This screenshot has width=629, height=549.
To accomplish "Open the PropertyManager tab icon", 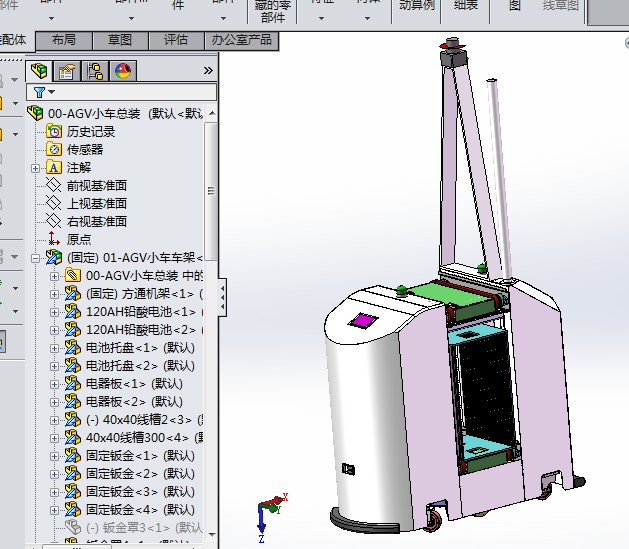I will (68, 71).
